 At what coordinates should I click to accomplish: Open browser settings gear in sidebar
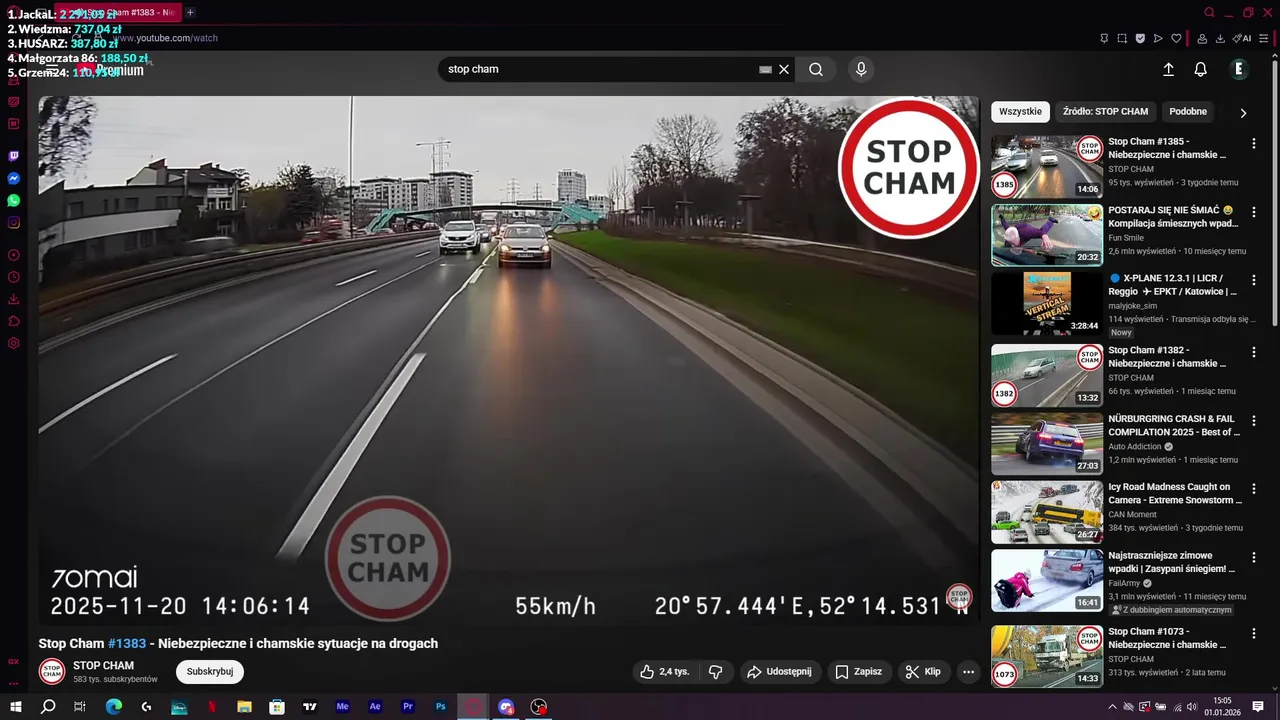(x=14, y=343)
